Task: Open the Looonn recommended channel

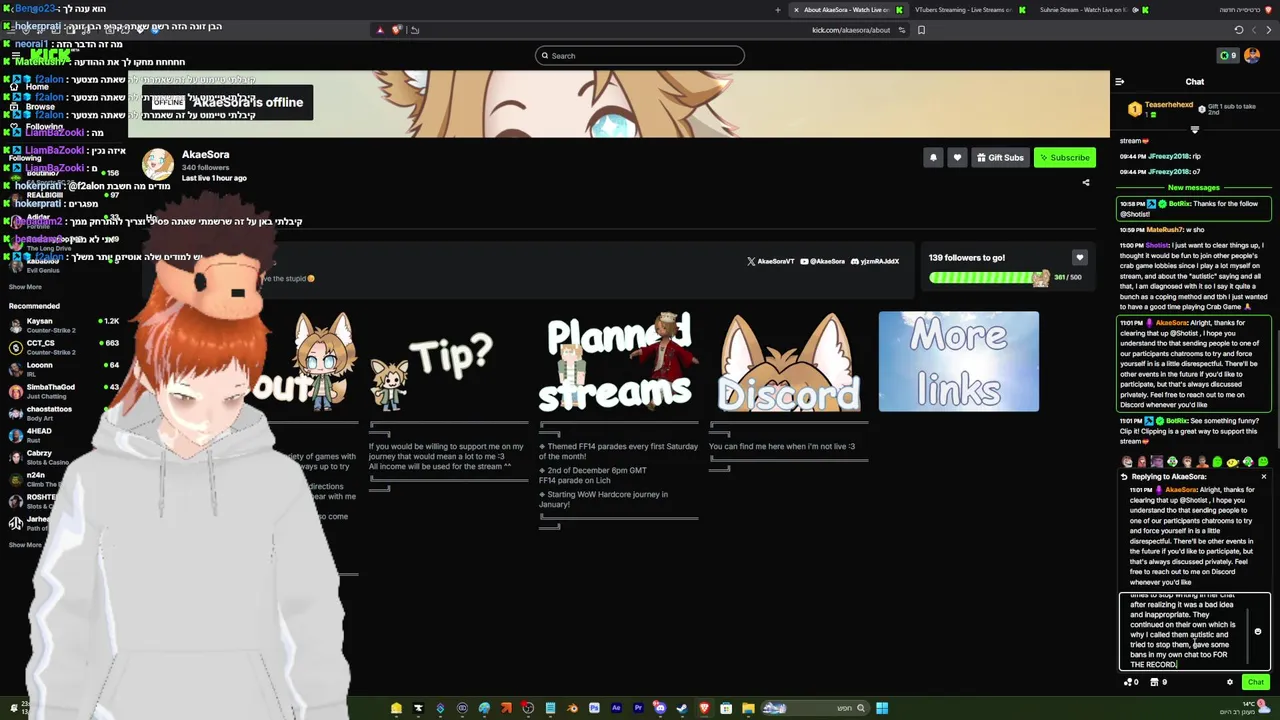Action: pos(64,370)
